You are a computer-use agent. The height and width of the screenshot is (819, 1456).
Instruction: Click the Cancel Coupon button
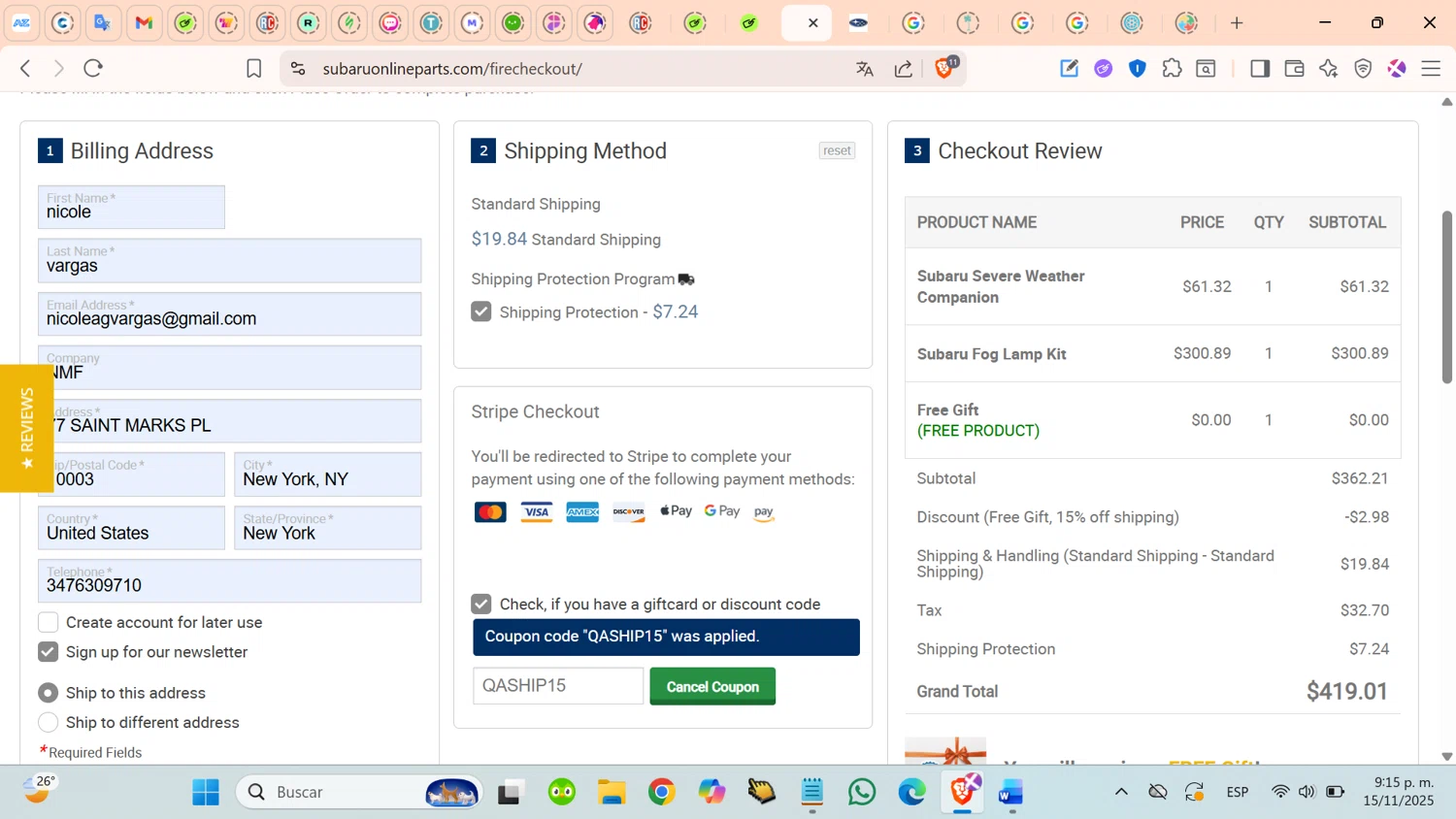point(712,686)
